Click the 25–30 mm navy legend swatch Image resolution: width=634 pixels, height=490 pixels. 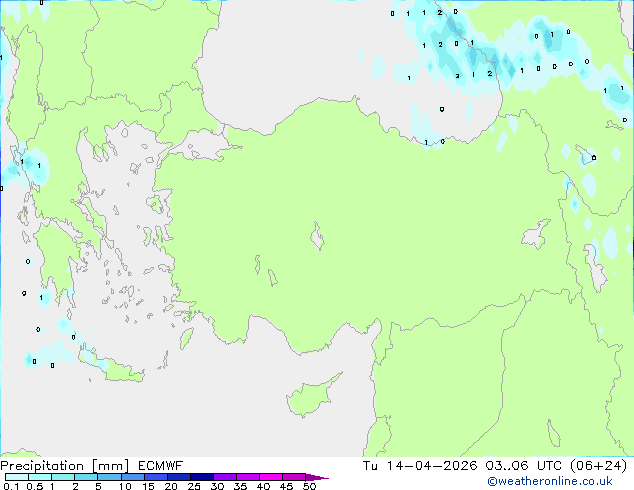(202, 477)
